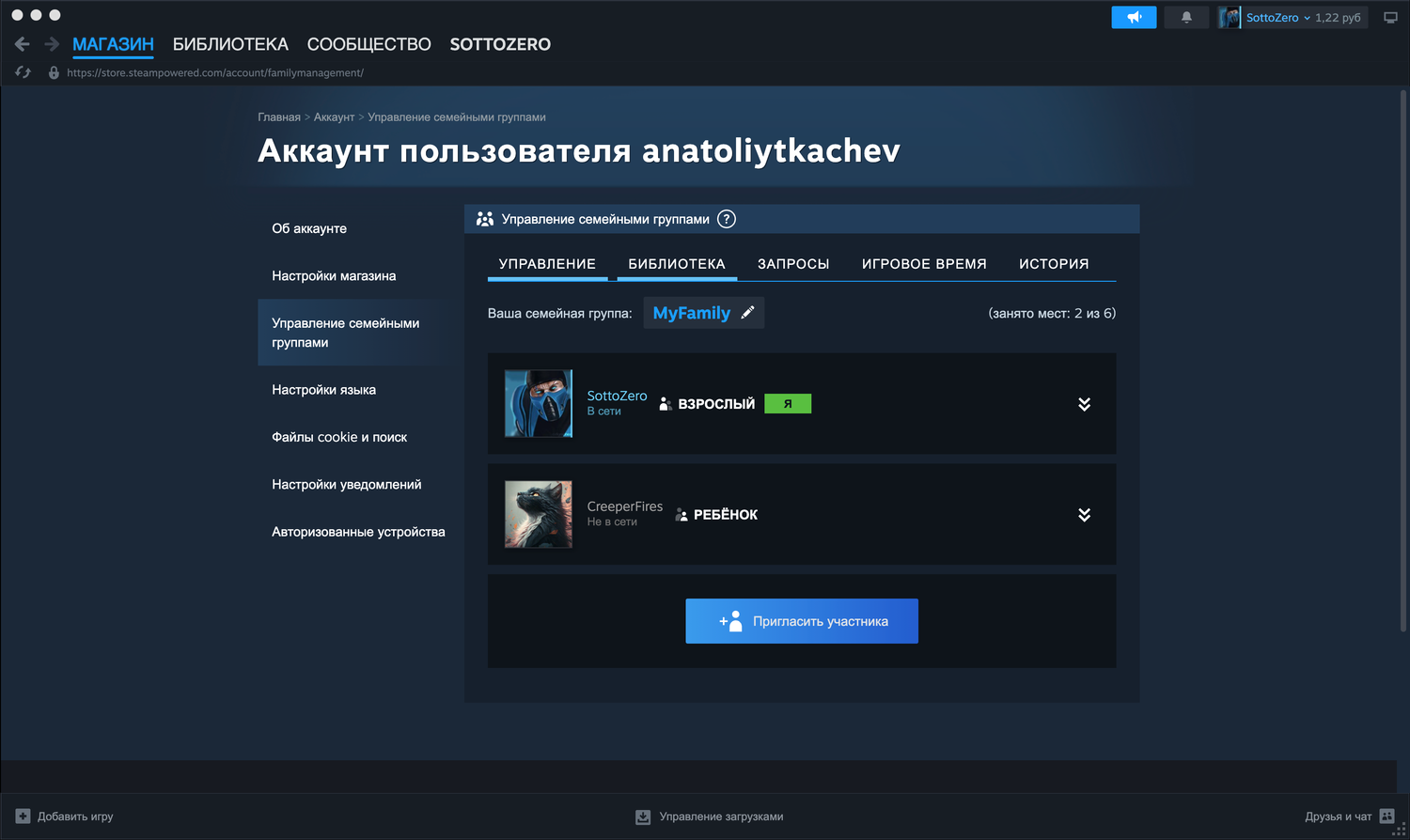
Task: Click the plus icon for Add game
Action: coord(23,817)
